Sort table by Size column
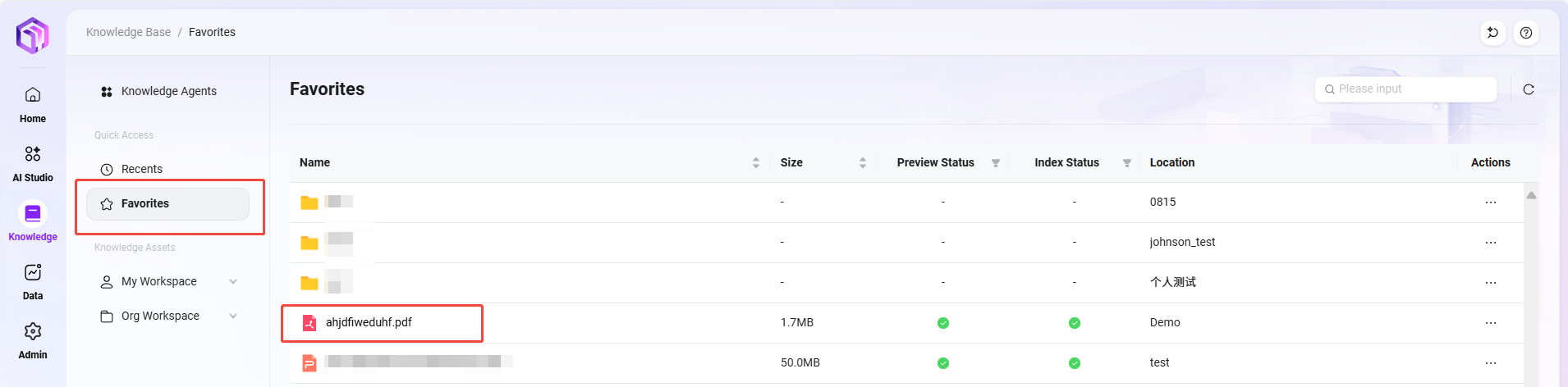The height and width of the screenshot is (387, 1568). (x=862, y=163)
